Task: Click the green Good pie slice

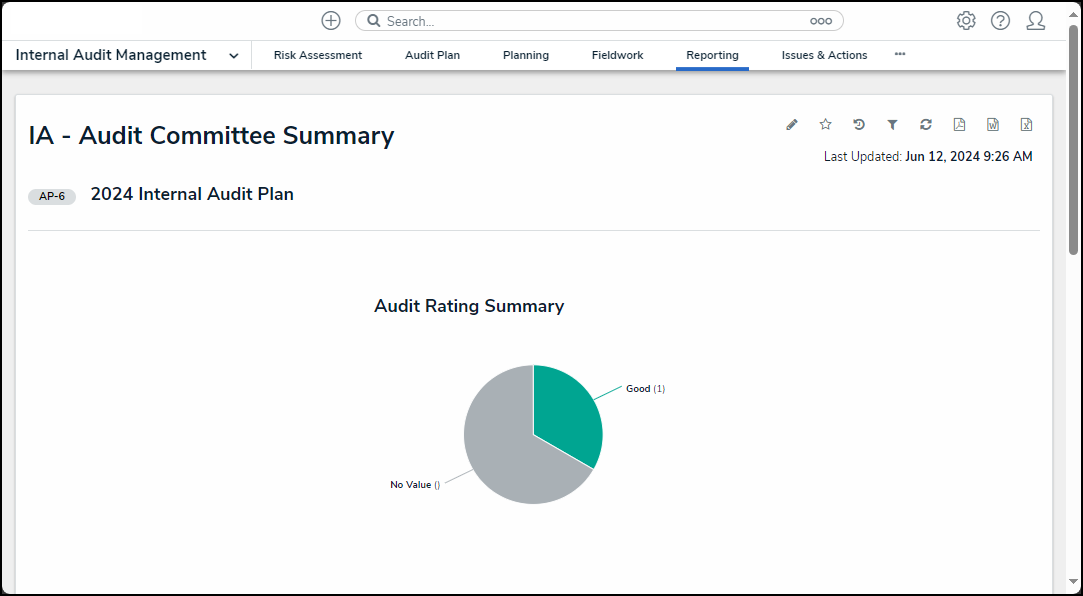Action: click(565, 412)
